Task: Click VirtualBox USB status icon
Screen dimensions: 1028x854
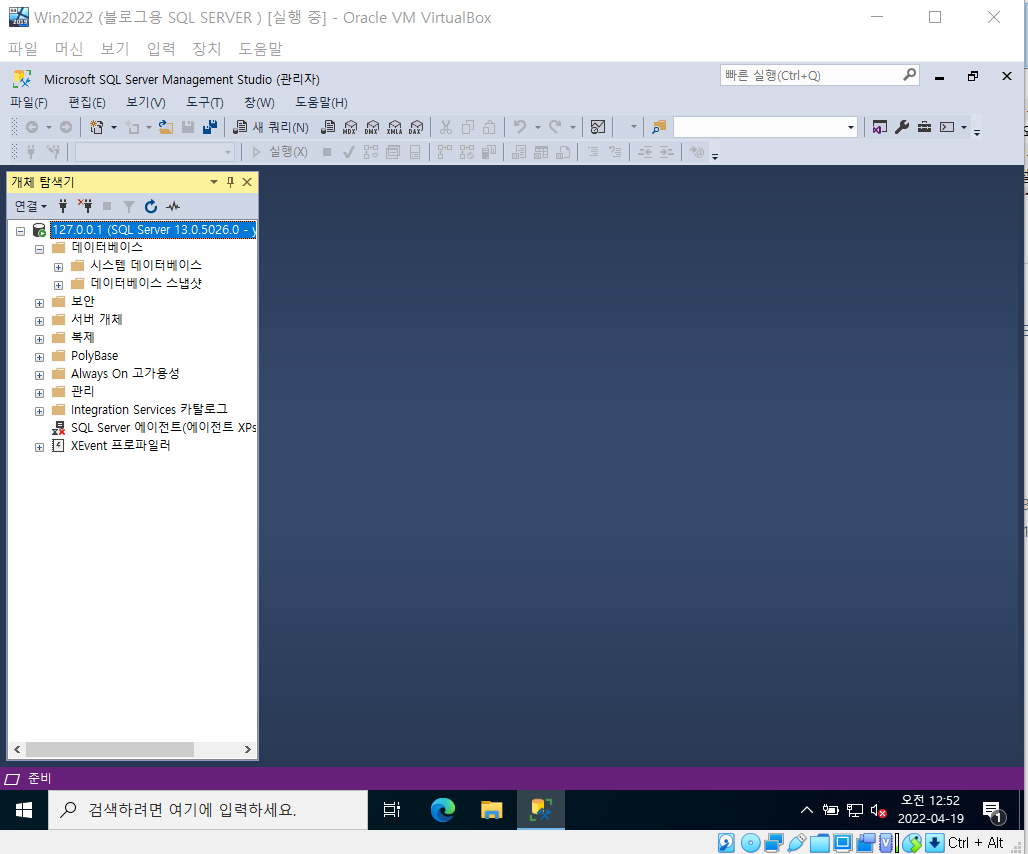Action: coord(797,843)
